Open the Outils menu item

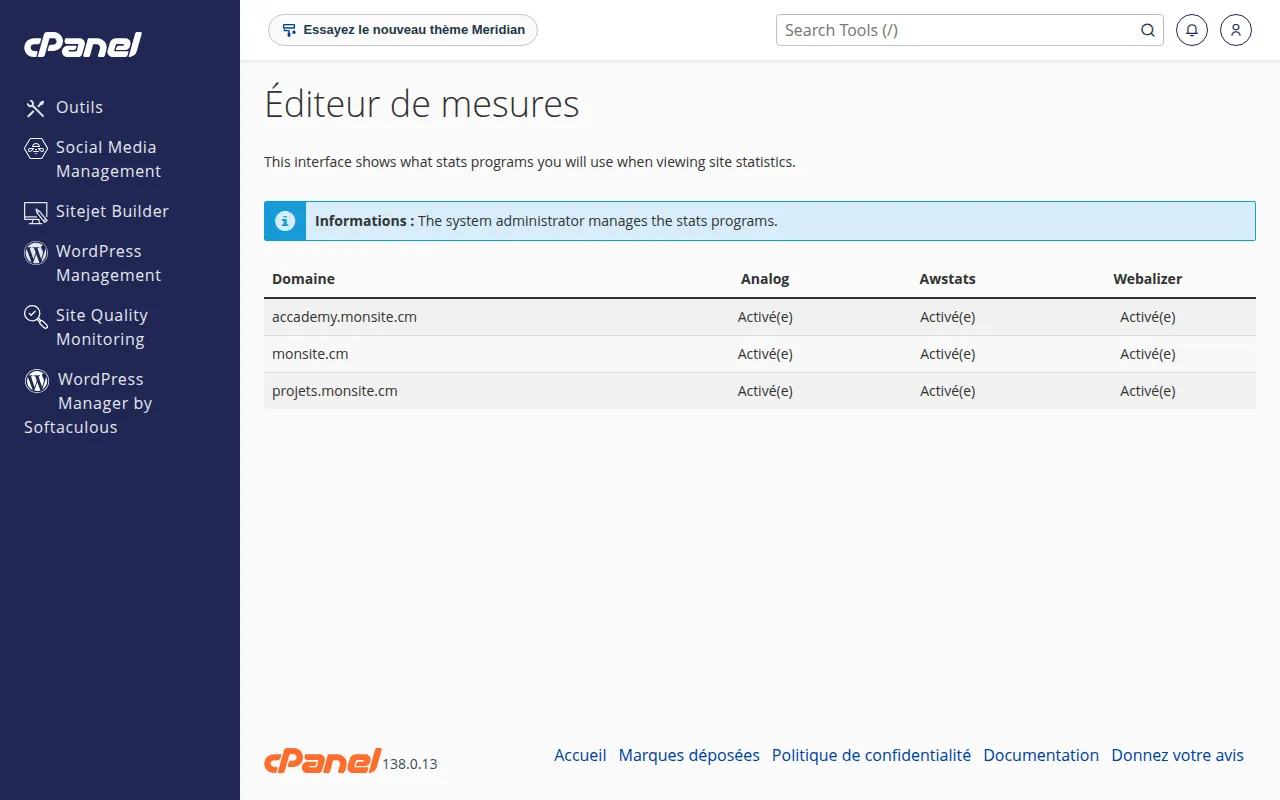(79, 107)
